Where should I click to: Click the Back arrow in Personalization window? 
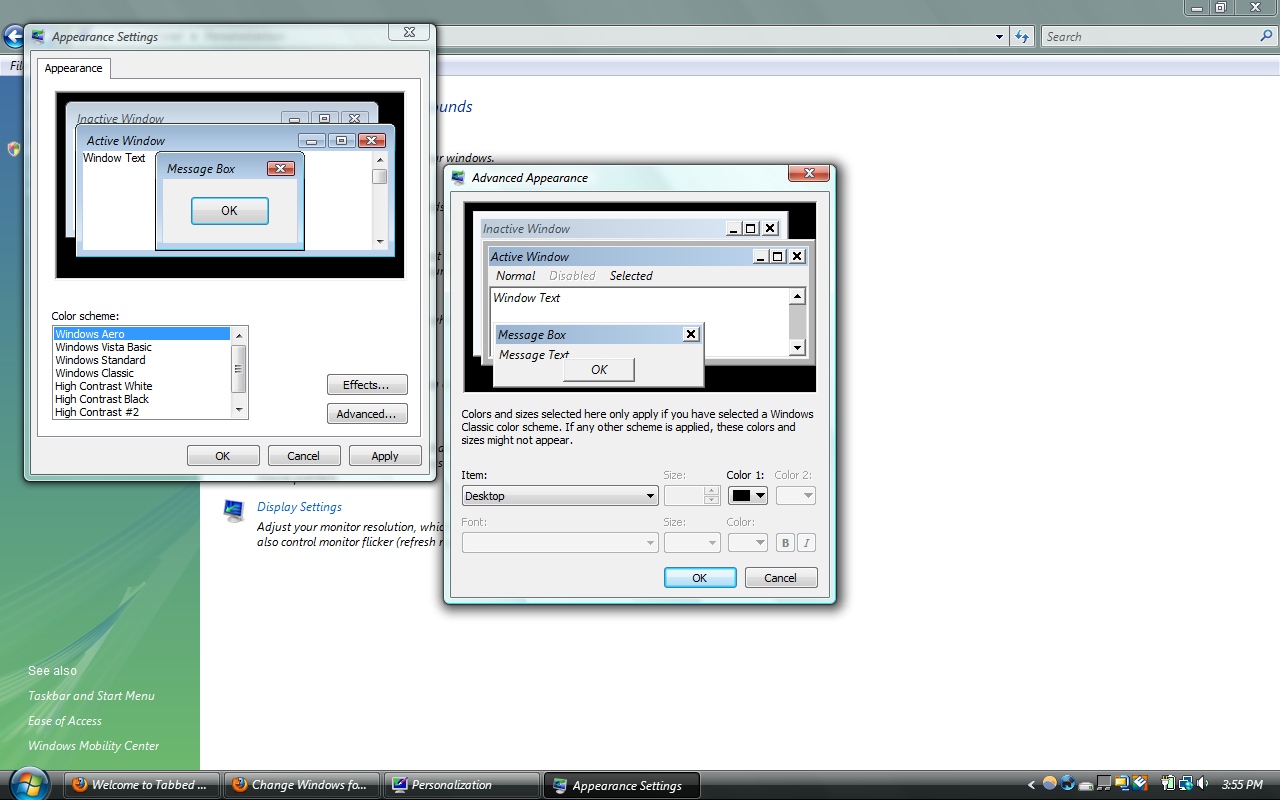coord(14,37)
